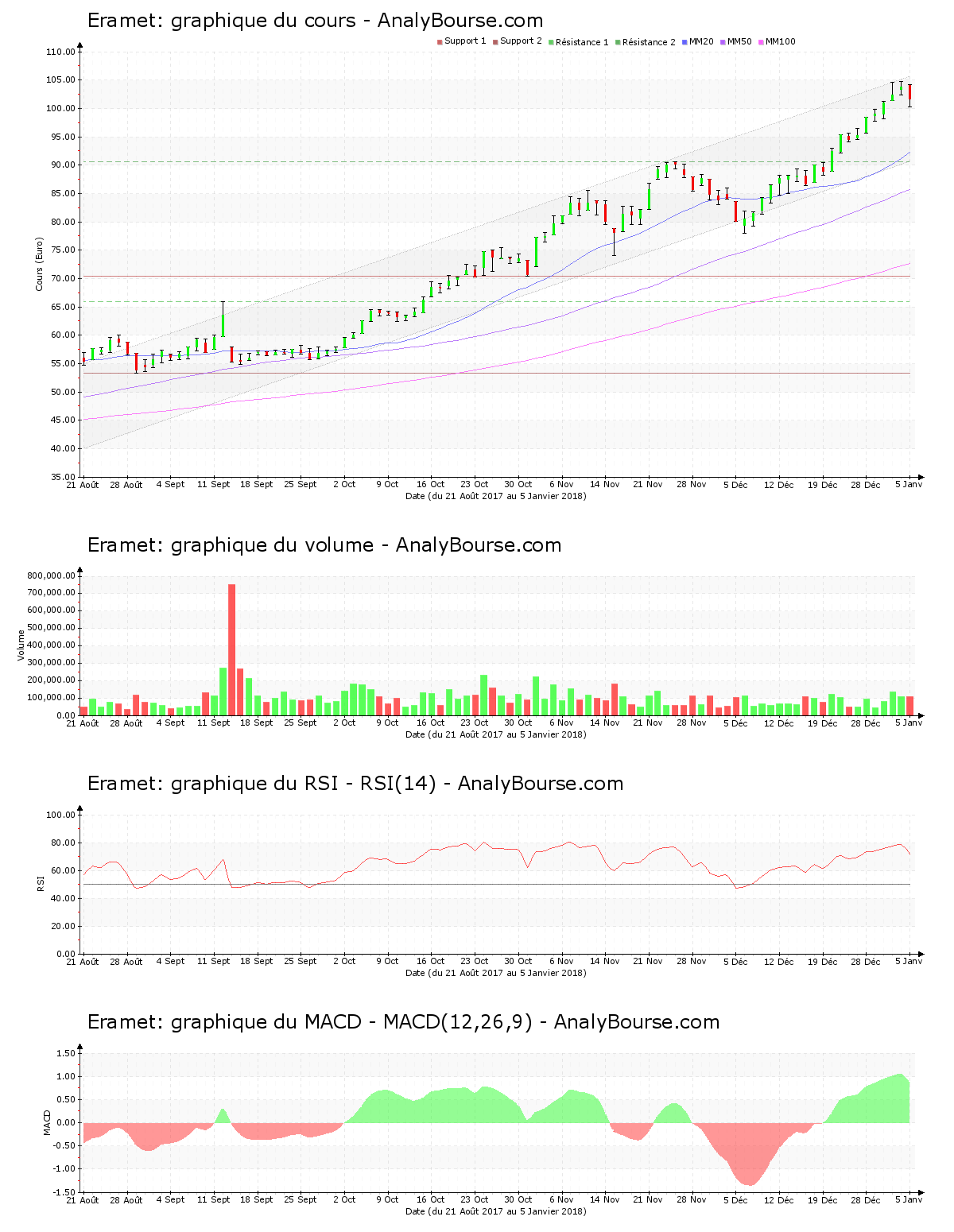Click the deepest red MACD trough in December
The image size is (954, 1232).
pos(749,1154)
